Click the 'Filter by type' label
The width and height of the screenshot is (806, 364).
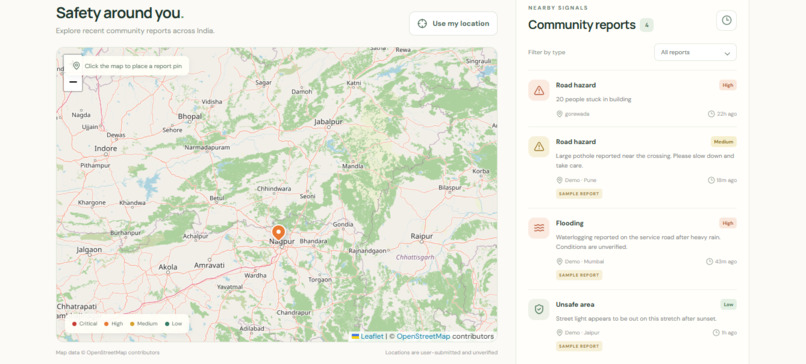click(546, 52)
